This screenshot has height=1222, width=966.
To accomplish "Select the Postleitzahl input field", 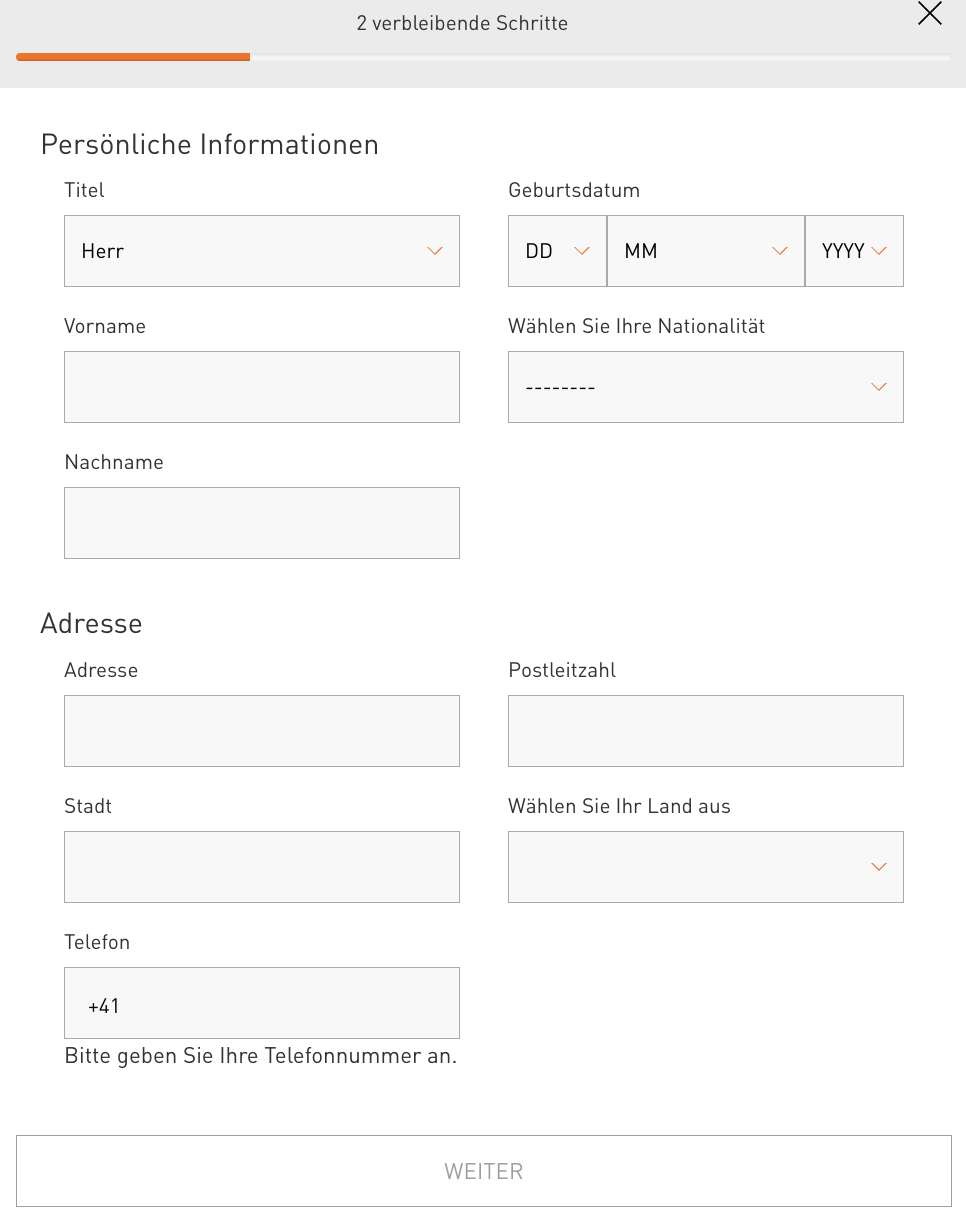I will pyautogui.click(x=705, y=731).
